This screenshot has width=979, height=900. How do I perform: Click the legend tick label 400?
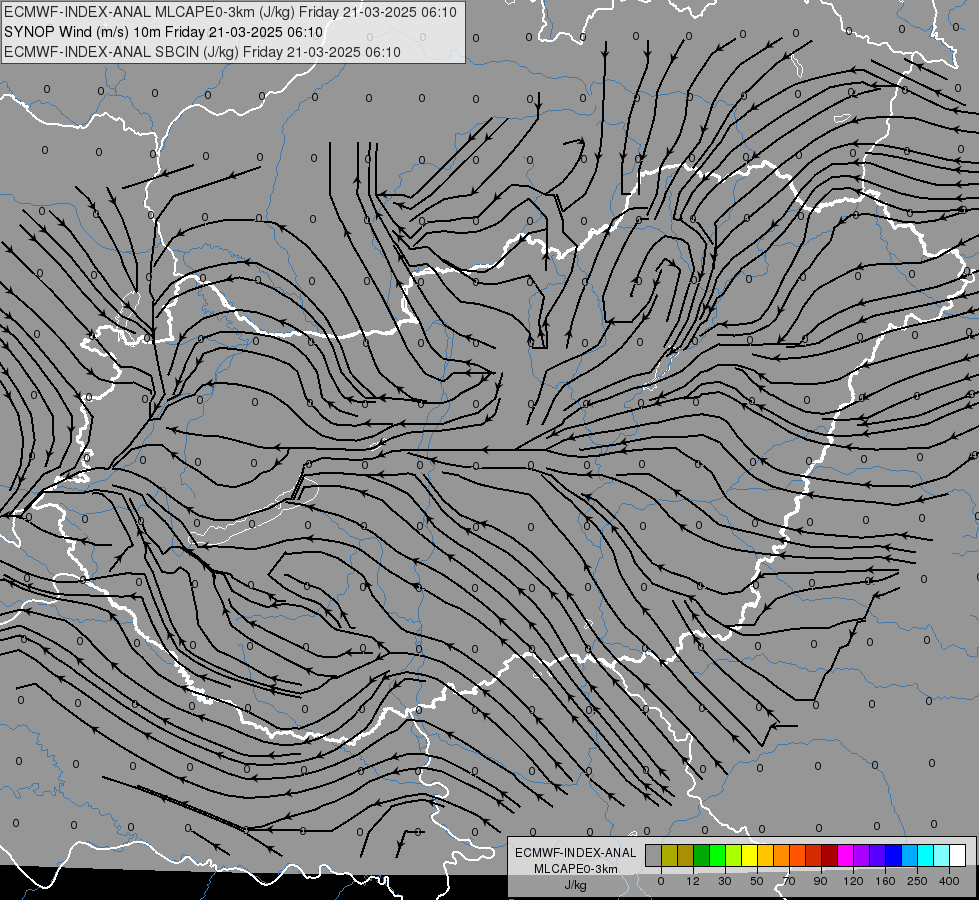point(949,881)
